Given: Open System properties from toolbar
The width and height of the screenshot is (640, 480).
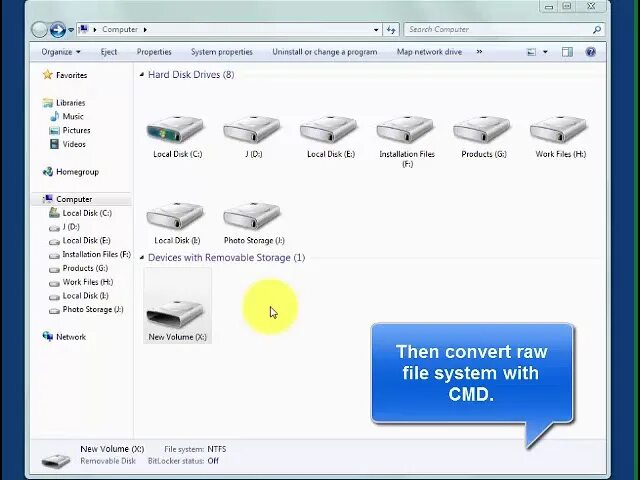Looking at the screenshot, I should tap(222, 52).
